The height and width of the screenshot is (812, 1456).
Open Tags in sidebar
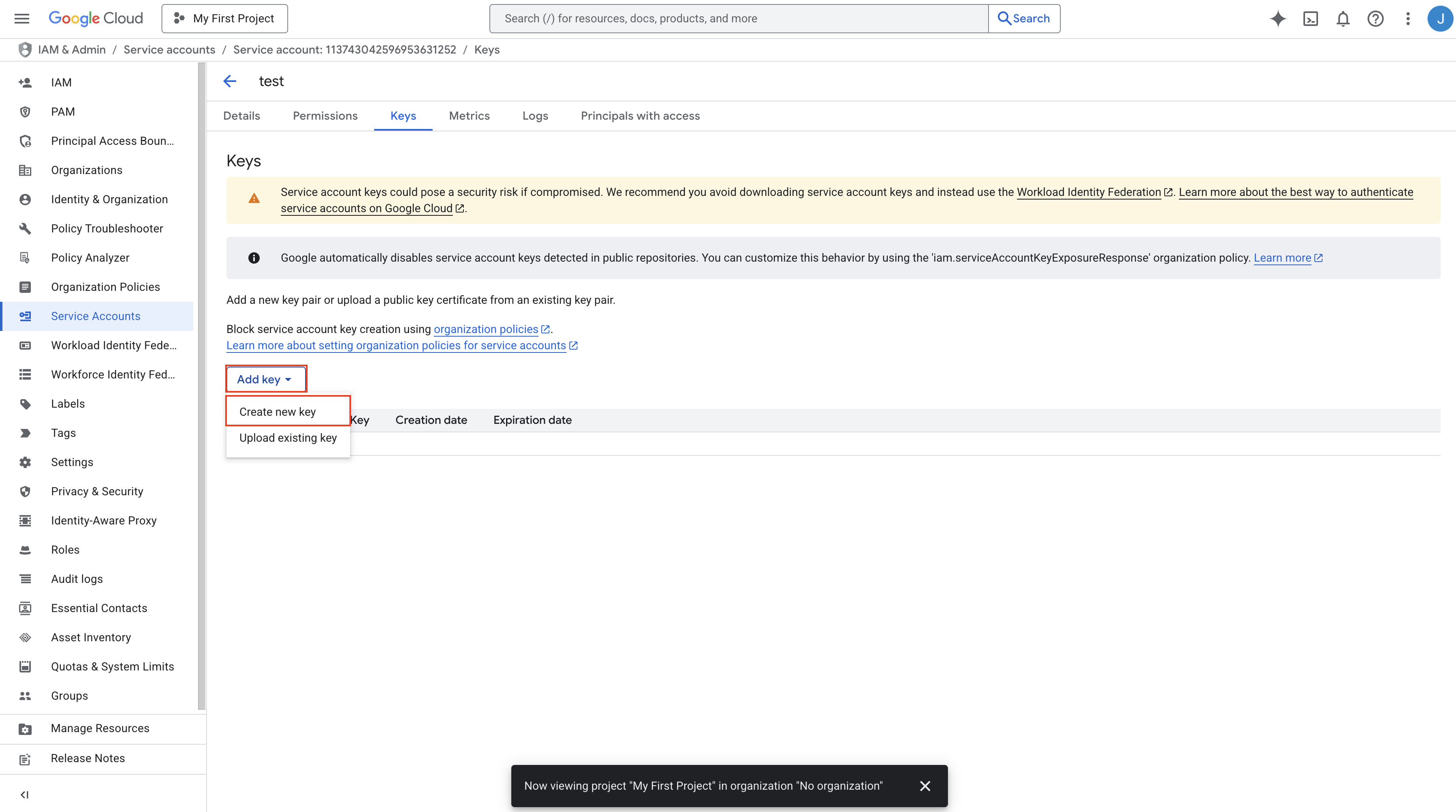97,433
